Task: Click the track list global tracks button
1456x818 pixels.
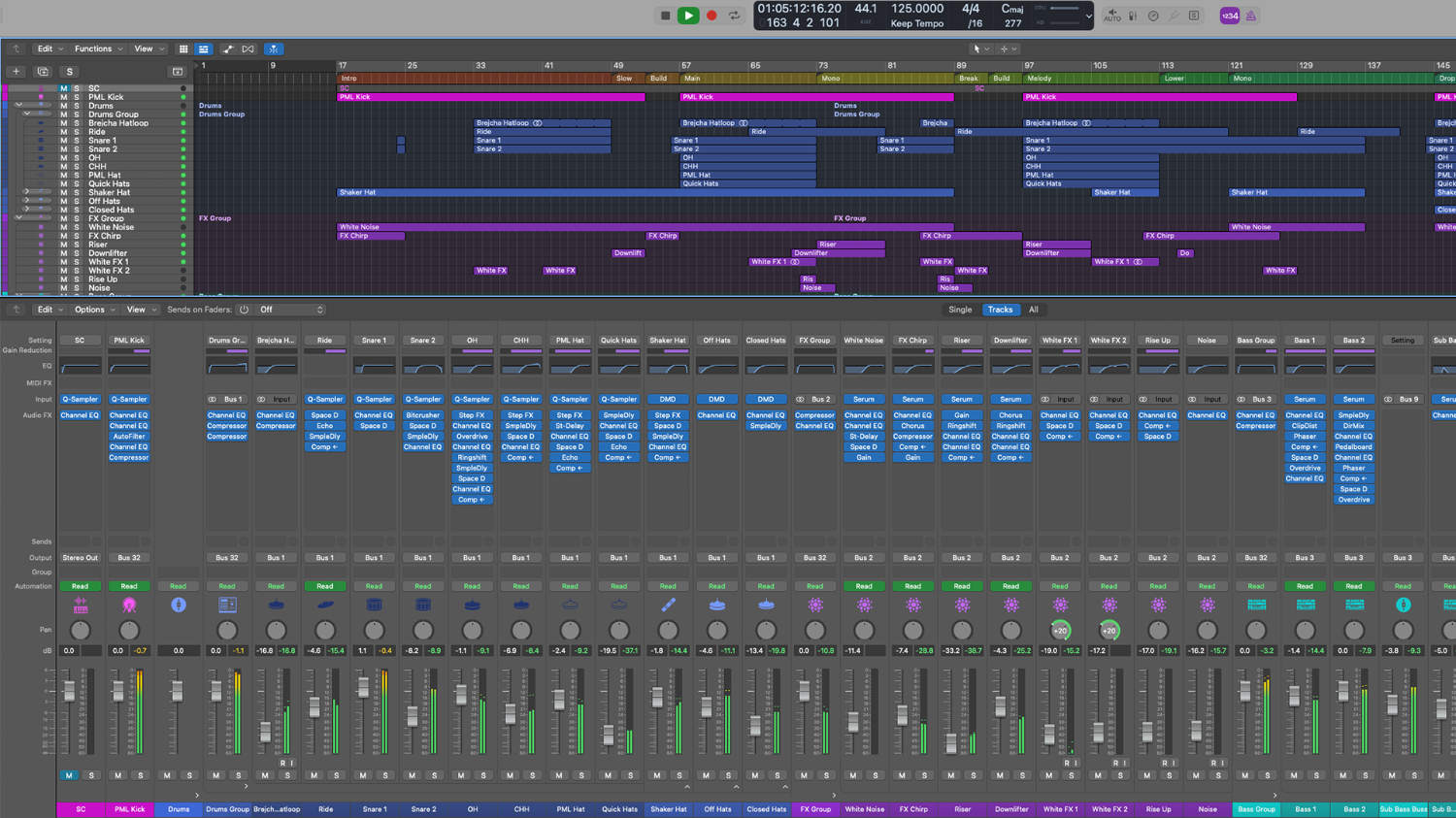Action: (x=178, y=71)
